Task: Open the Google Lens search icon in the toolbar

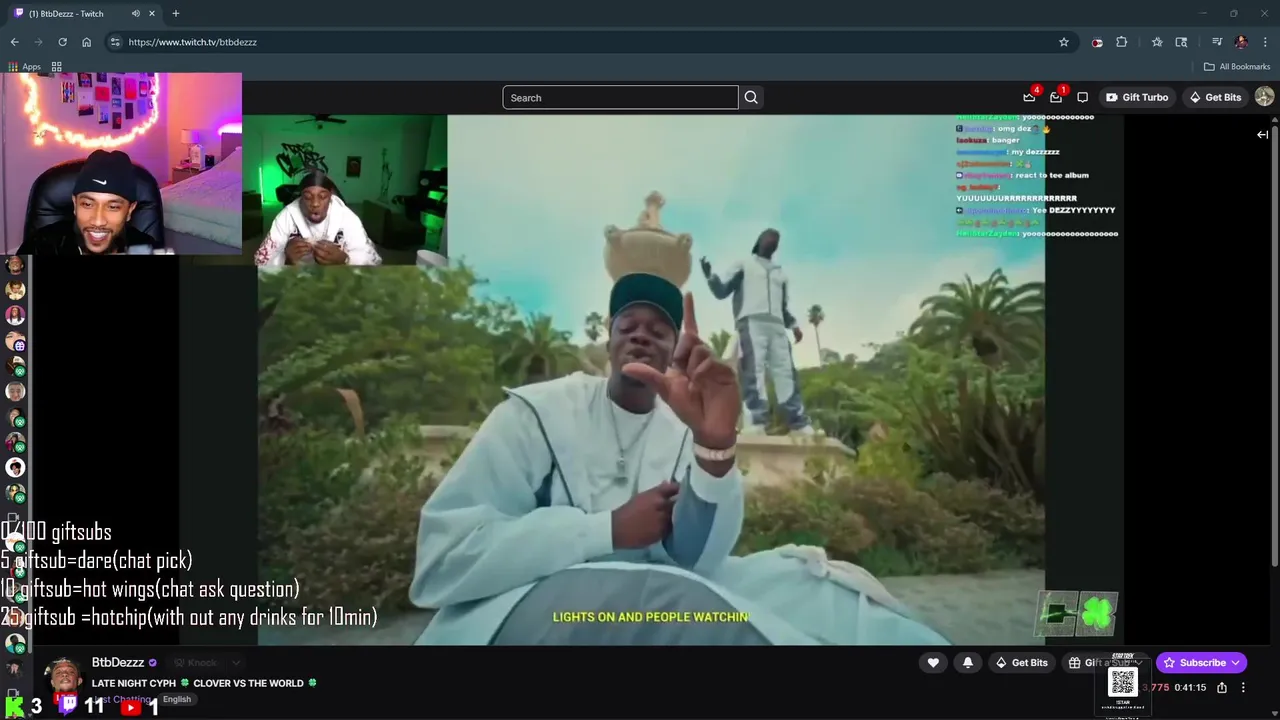Action: [x=1181, y=42]
